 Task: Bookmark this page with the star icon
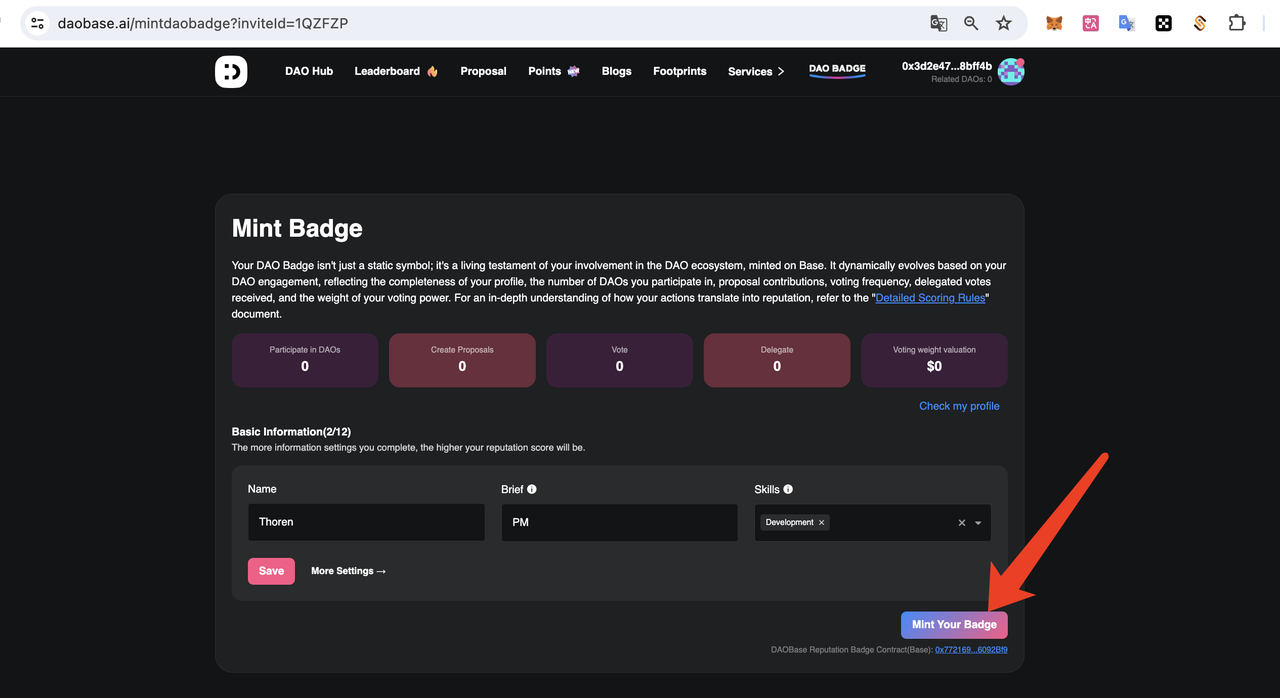(1003, 23)
